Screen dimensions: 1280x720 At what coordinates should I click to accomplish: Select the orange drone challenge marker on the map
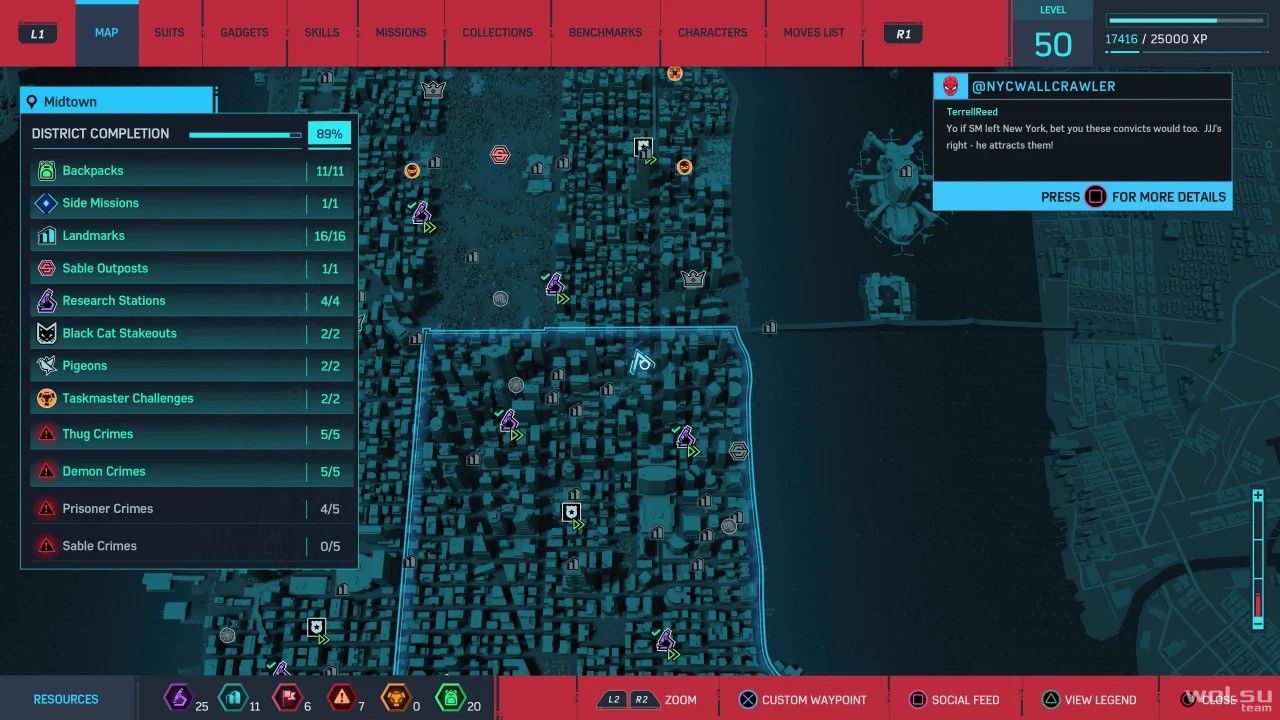coord(675,72)
